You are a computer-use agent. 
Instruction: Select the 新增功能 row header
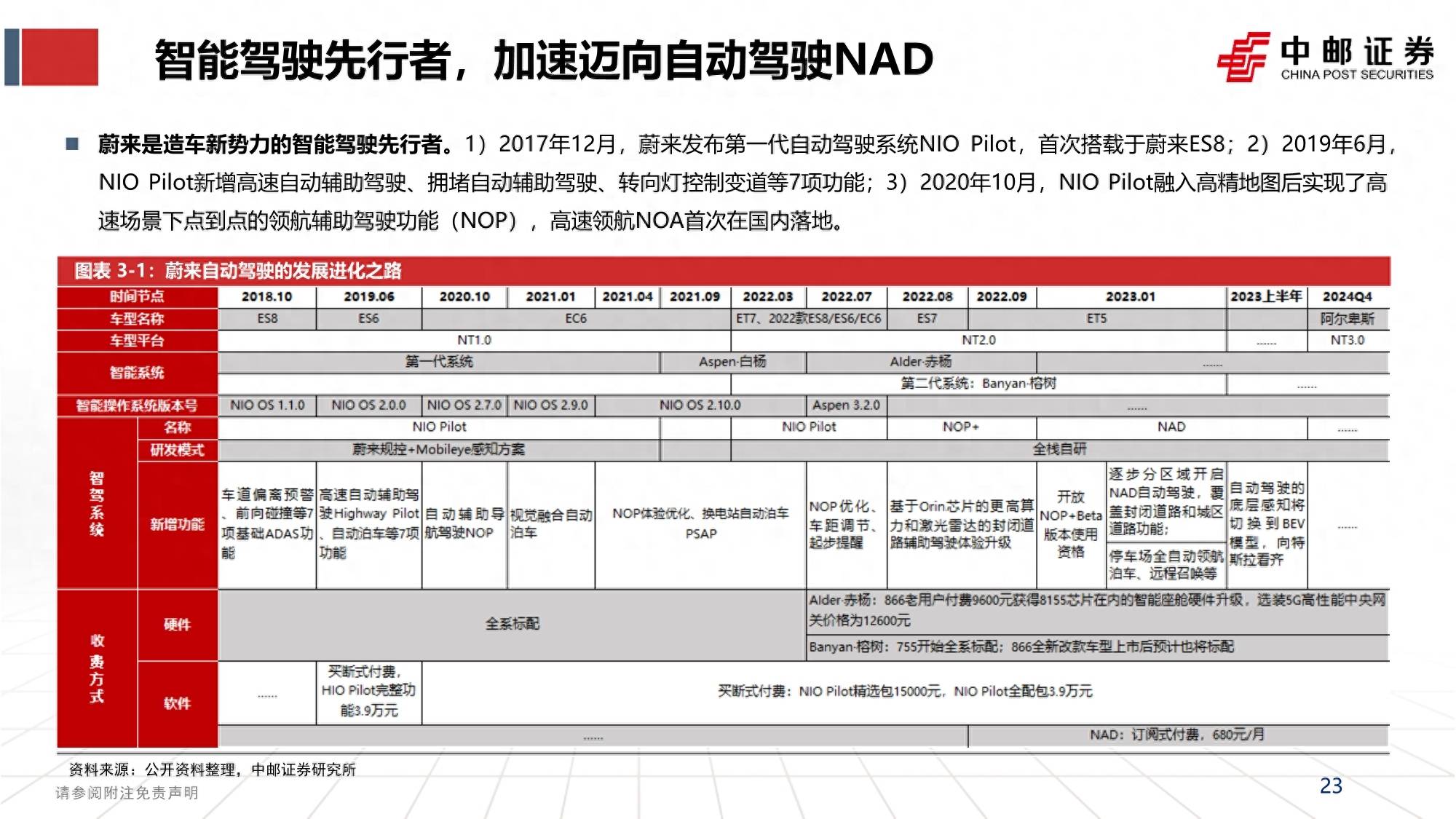(x=177, y=524)
